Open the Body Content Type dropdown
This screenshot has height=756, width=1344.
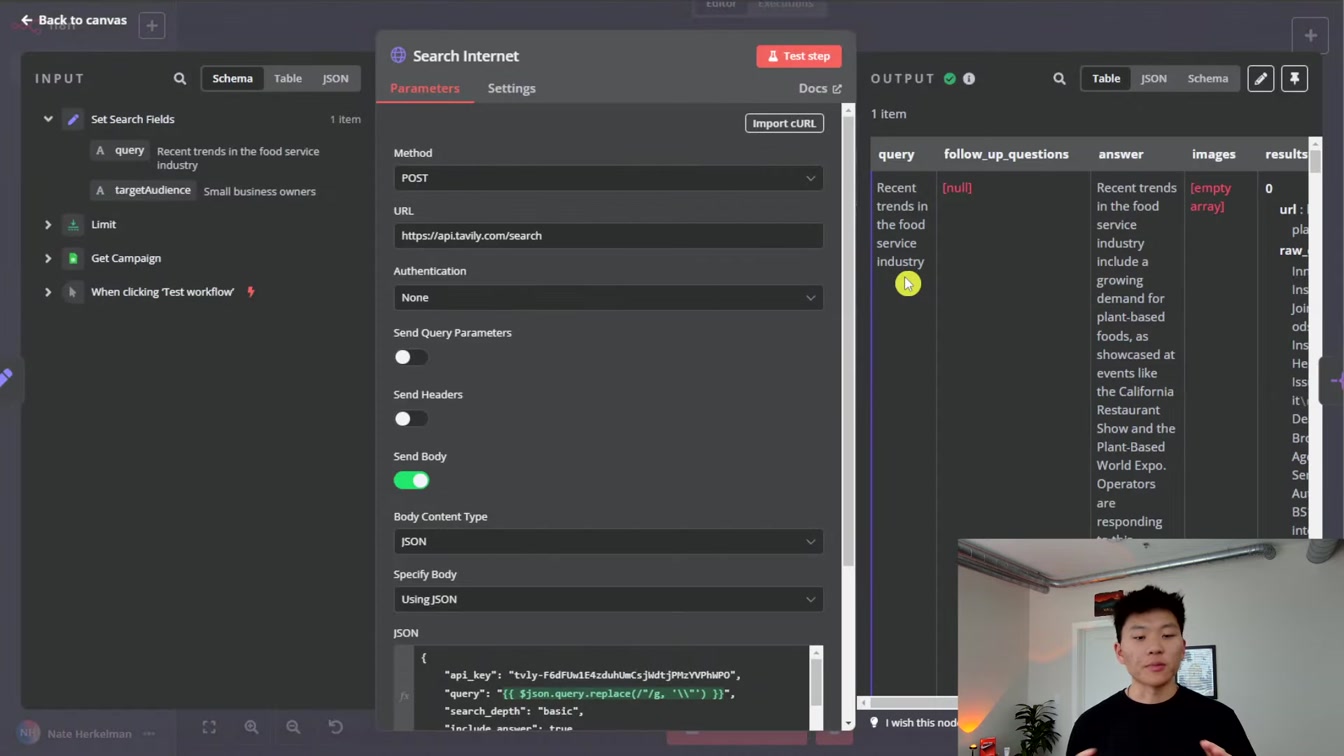coord(608,541)
